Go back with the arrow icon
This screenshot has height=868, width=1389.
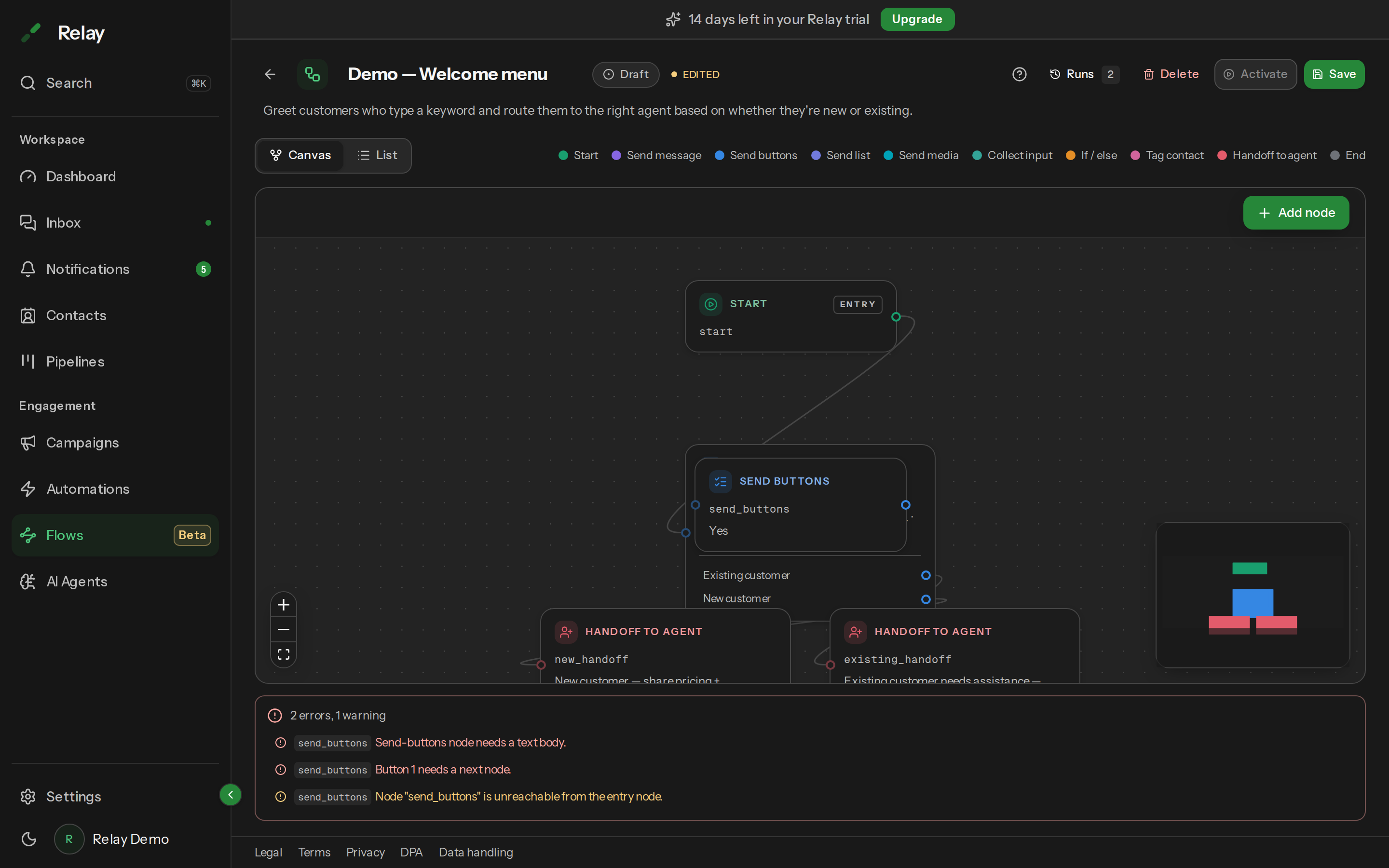[x=270, y=74]
